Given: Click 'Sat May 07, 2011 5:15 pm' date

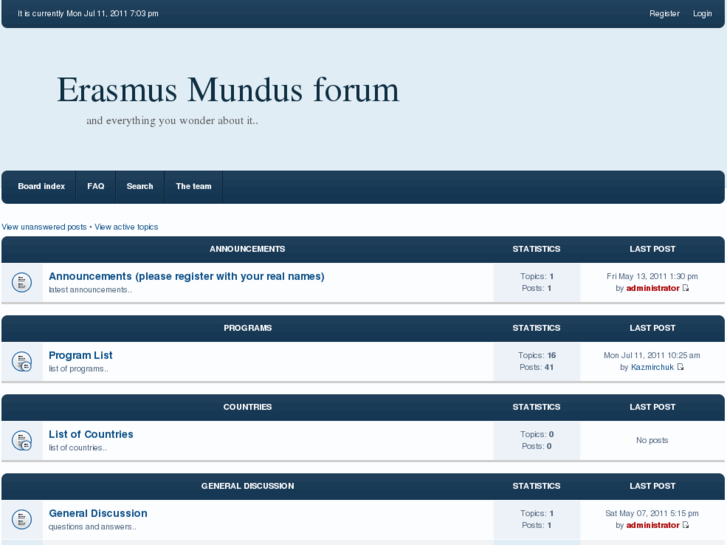Looking at the screenshot, I should click(x=652, y=513).
